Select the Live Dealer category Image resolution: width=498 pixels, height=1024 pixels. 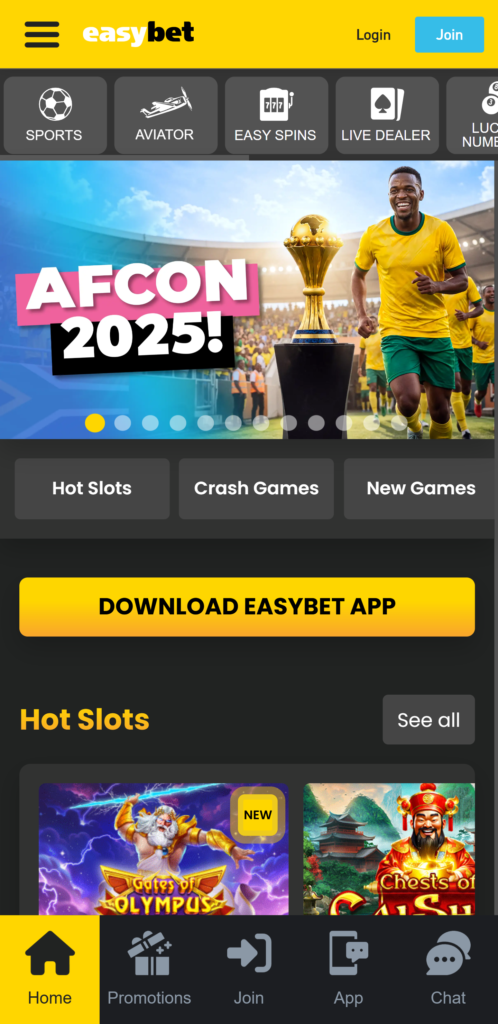click(x=387, y=115)
